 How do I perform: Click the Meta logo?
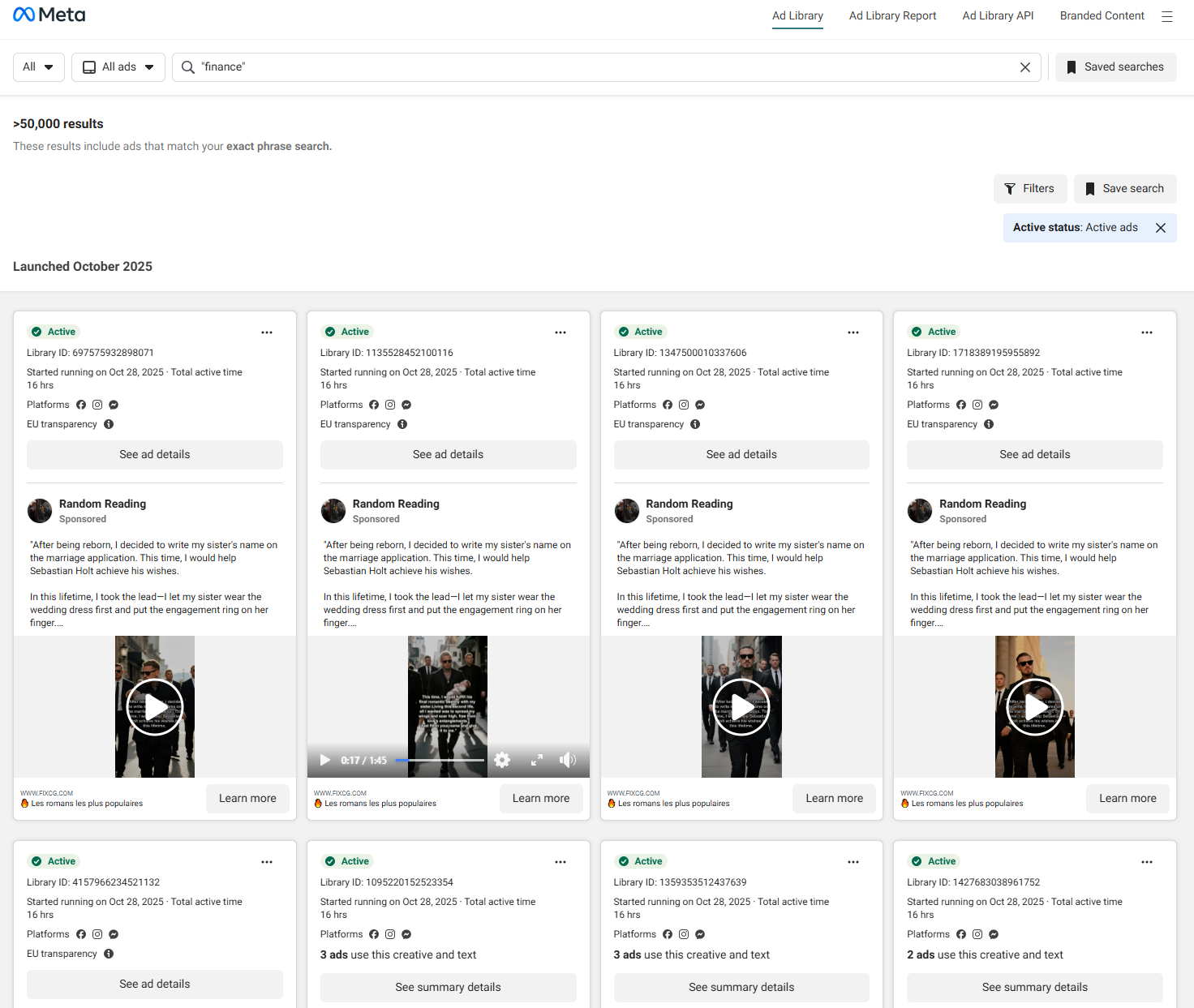(x=49, y=15)
